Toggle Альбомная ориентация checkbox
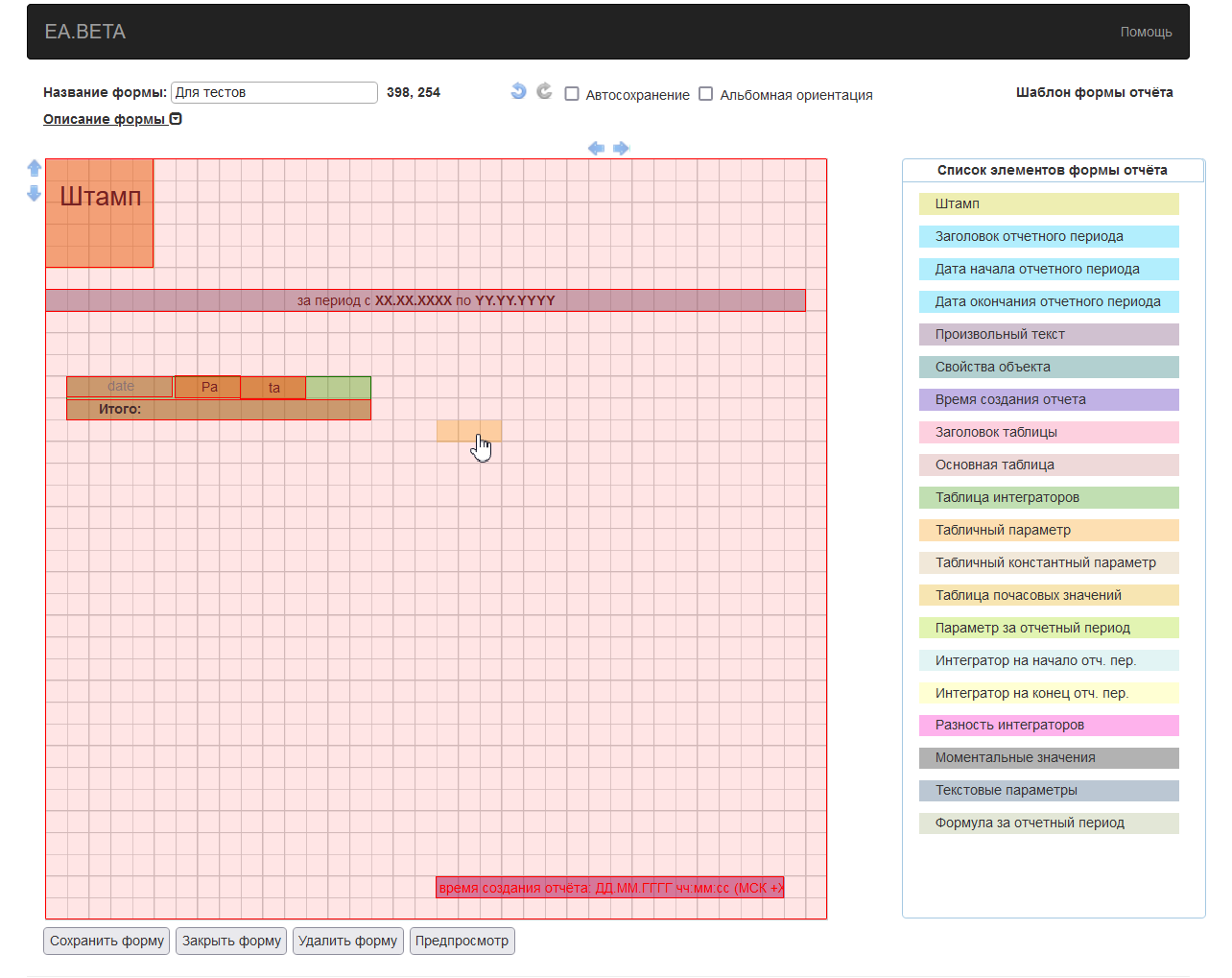The image size is (1232, 978). coord(706,94)
